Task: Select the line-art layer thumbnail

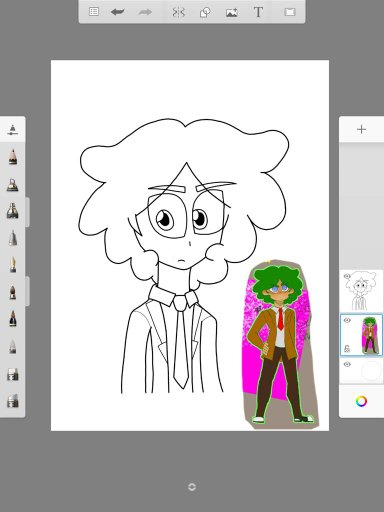Action: (x=361, y=291)
